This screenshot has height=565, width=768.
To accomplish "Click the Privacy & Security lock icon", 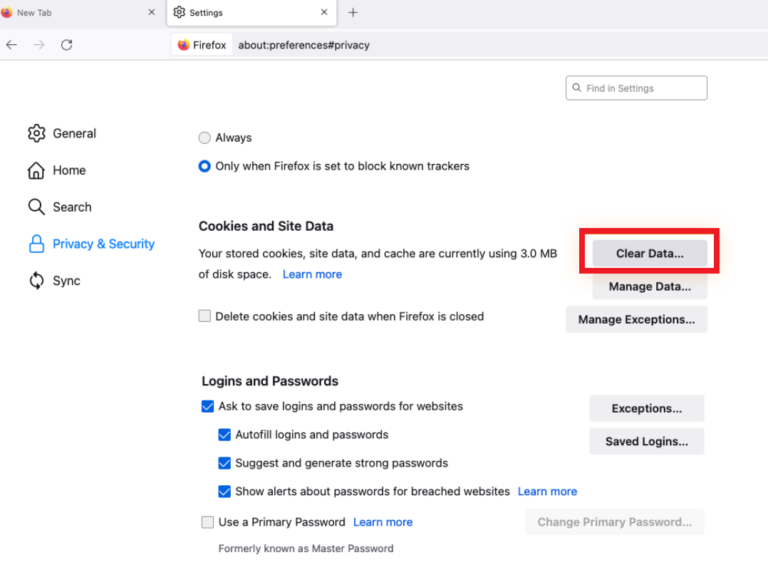I will (37, 244).
